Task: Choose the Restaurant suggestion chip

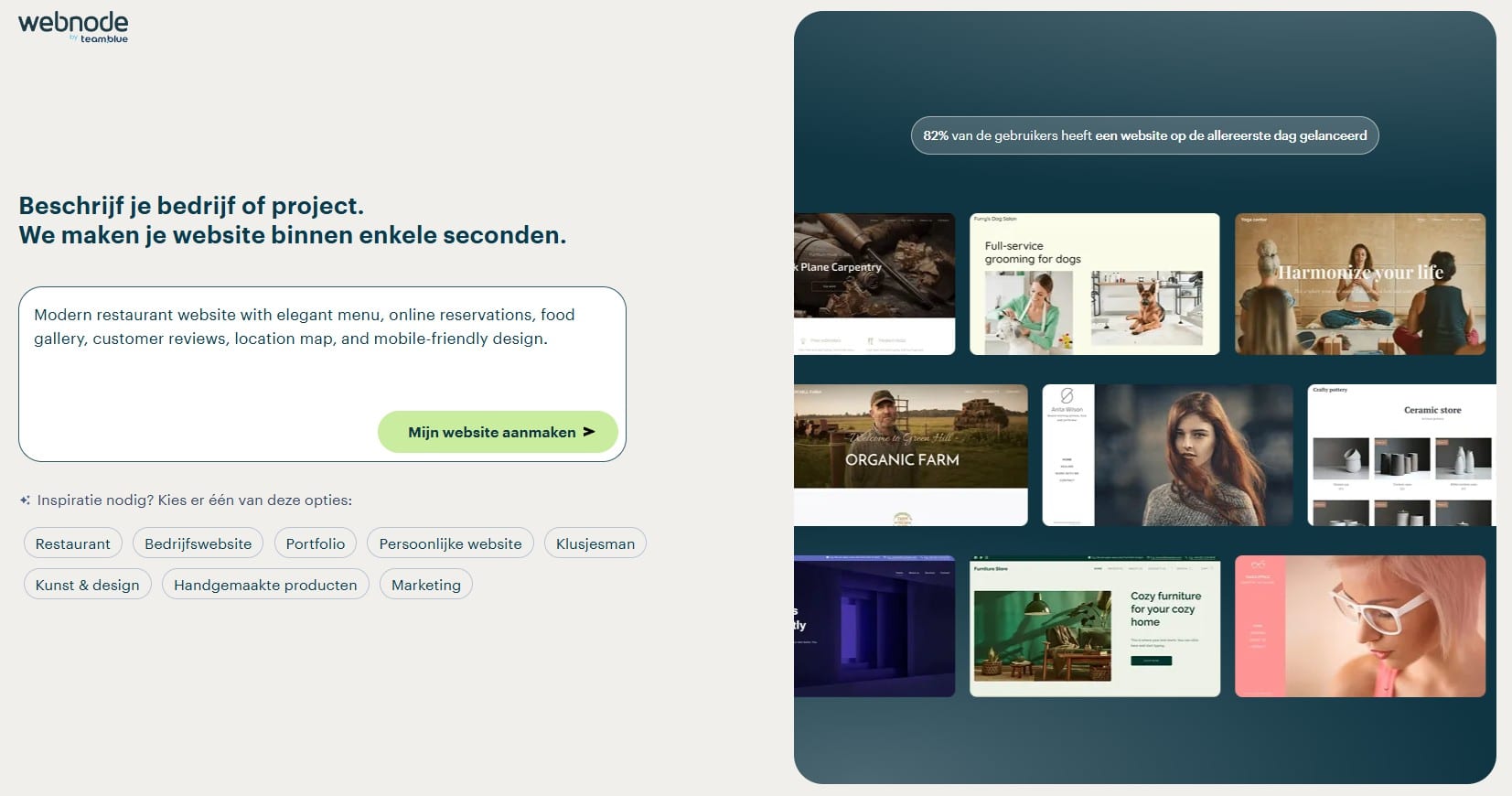Action: tap(73, 543)
